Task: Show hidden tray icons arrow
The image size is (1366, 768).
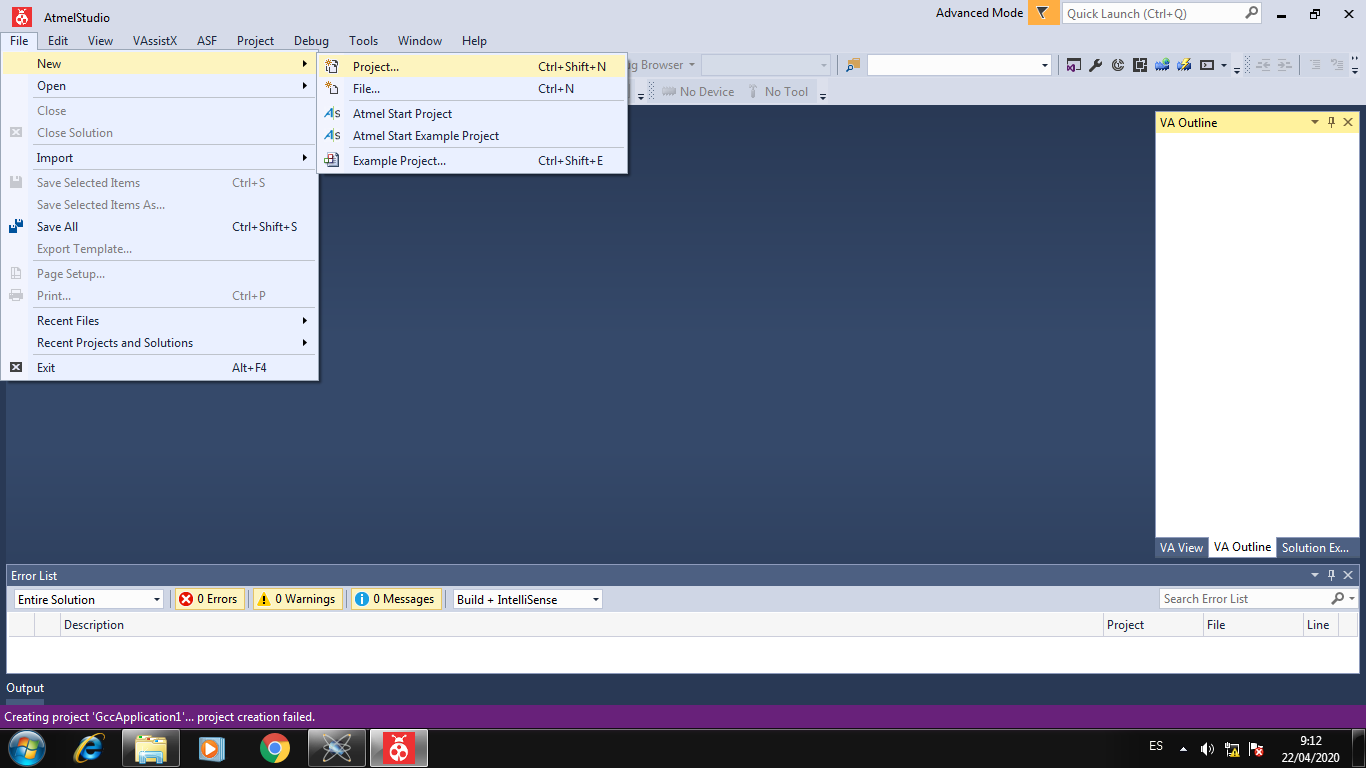Action: [x=1183, y=749]
